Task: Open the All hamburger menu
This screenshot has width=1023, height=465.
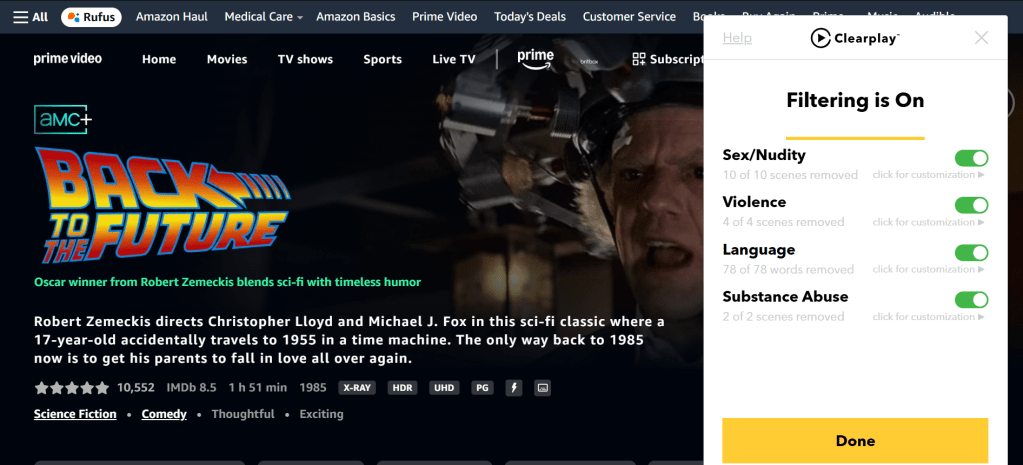Action: [x=31, y=17]
